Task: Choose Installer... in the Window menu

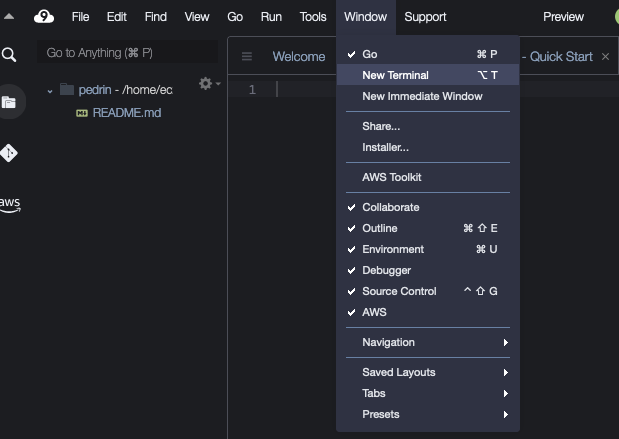Action: pyautogui.click(x=428, y=147)
